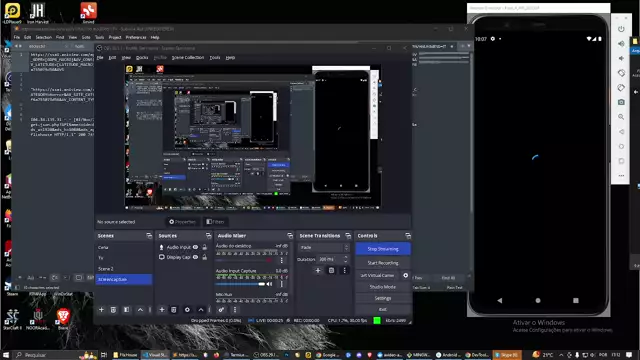This screenshot has height=360, width=640.
Task: Volume down on Android emulator sidebar
Action: [621, 58]
